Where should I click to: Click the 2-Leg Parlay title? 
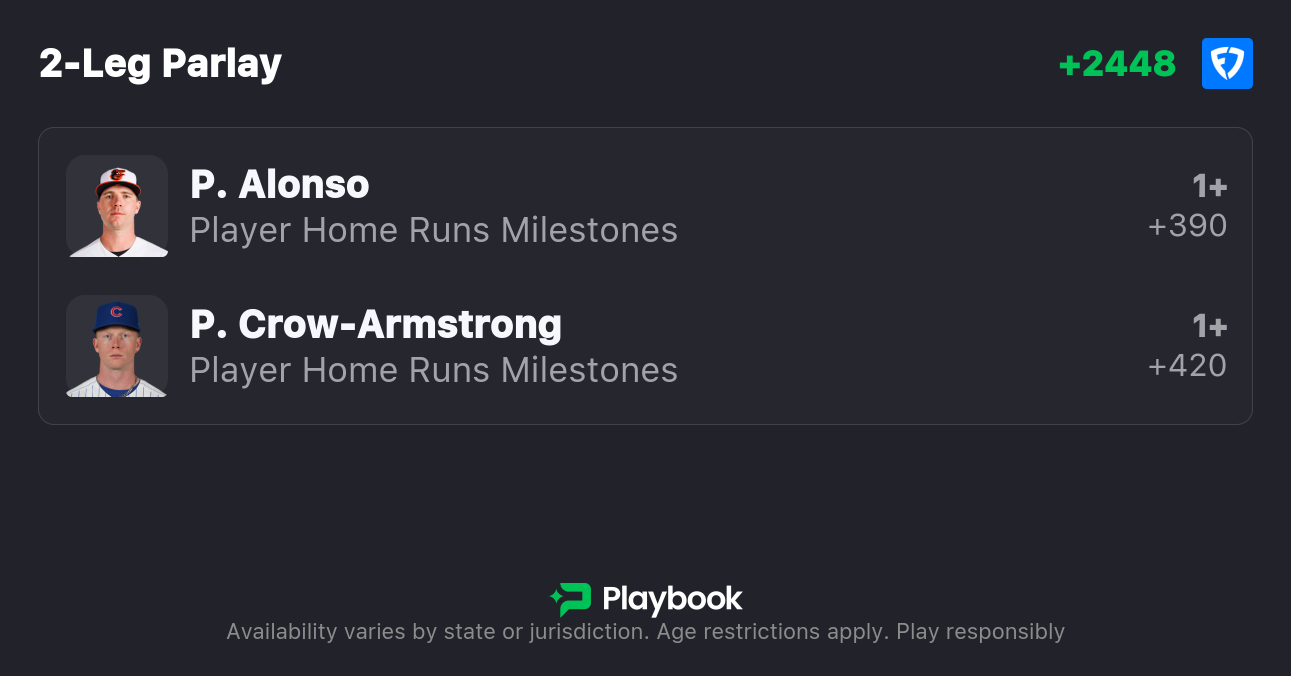(x=160, y=64)
